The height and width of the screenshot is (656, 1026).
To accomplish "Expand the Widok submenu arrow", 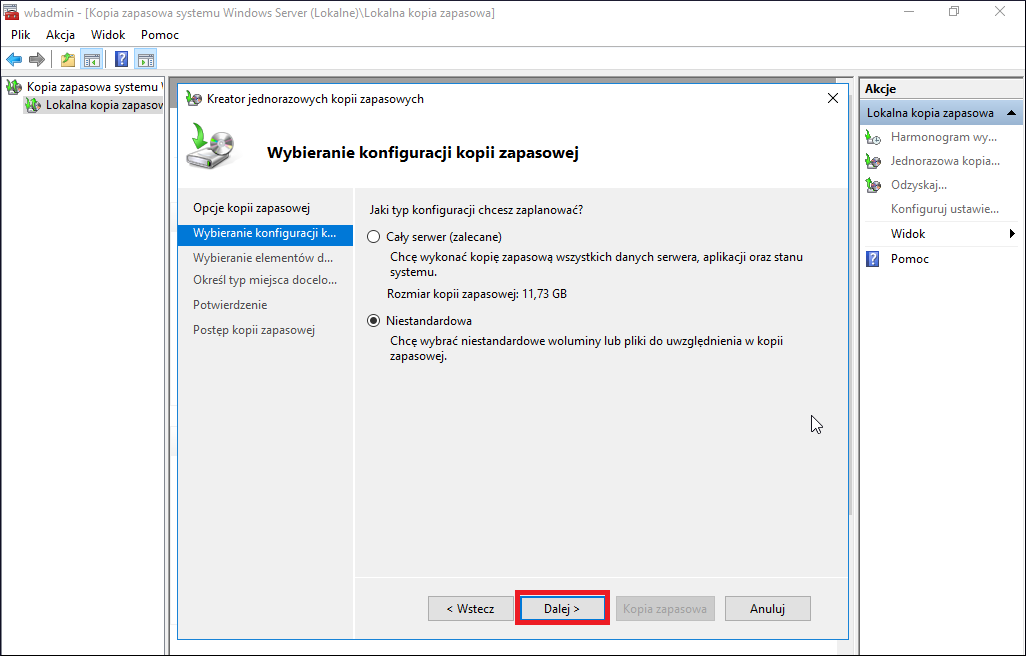I will [1012, 233].
